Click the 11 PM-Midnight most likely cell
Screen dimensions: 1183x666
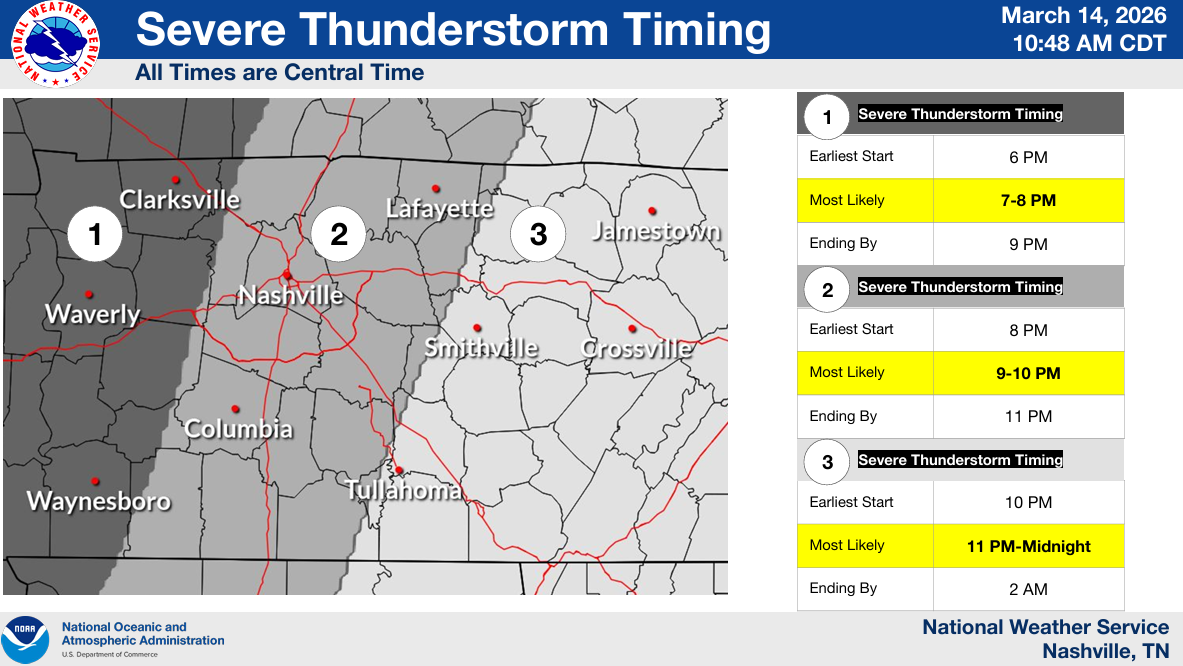pyautogui.click(x=1028, y=546)
